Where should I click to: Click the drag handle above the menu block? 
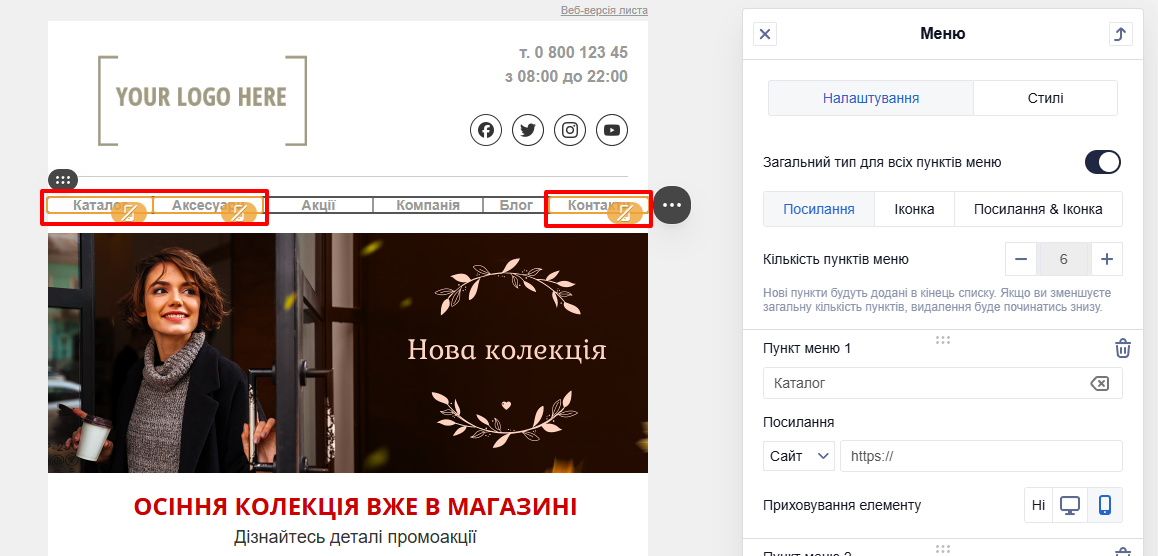click(63, 179)
